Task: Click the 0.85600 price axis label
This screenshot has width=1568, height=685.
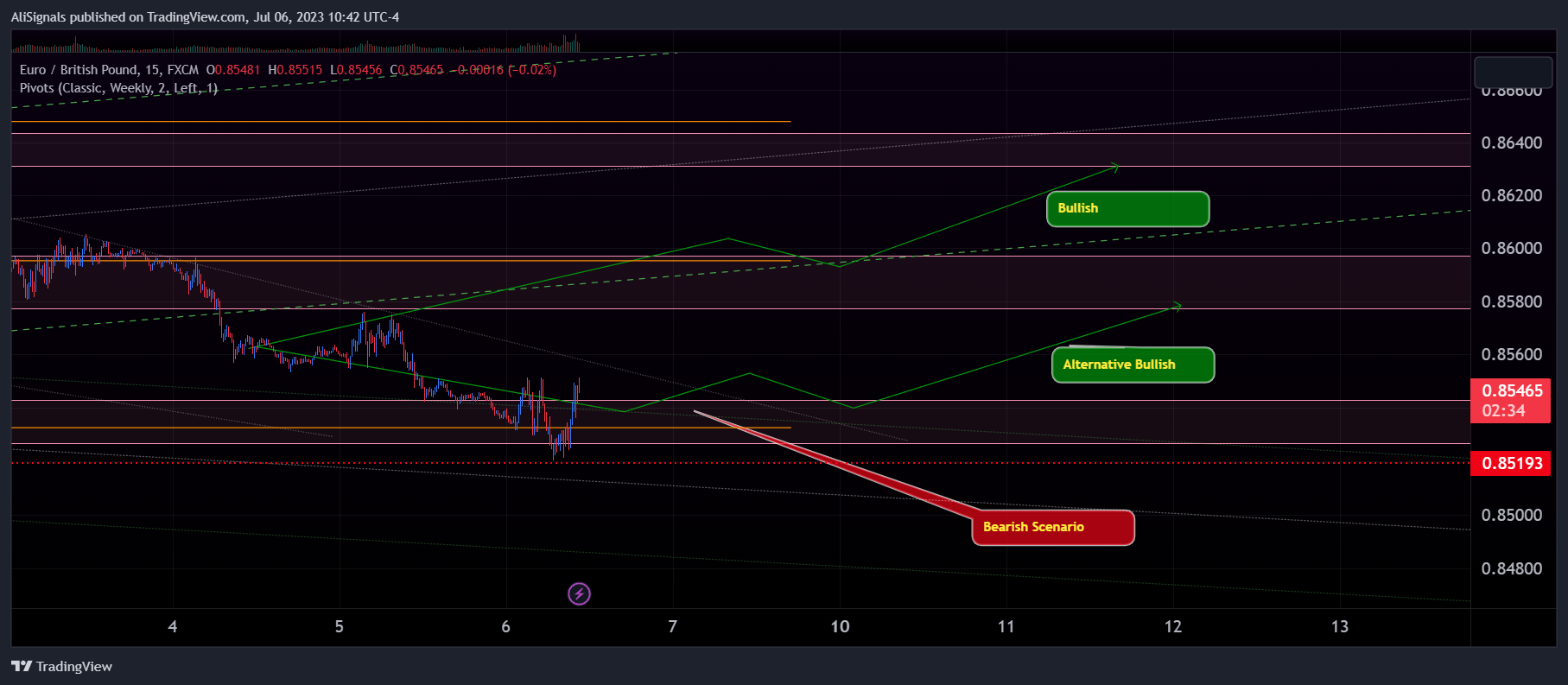Action: tap(1511, 355)
